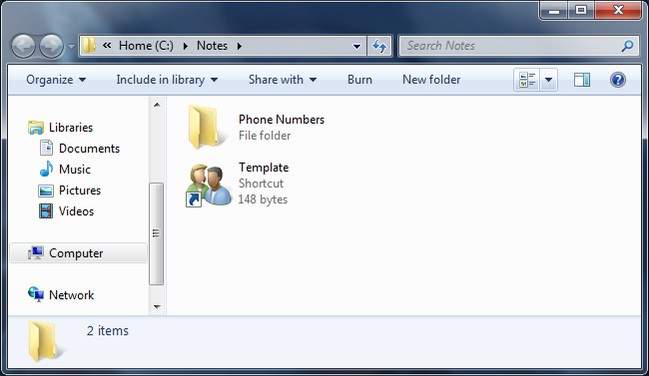Click the Change your view icon
649x376 pixels.
tap(527, 80)
